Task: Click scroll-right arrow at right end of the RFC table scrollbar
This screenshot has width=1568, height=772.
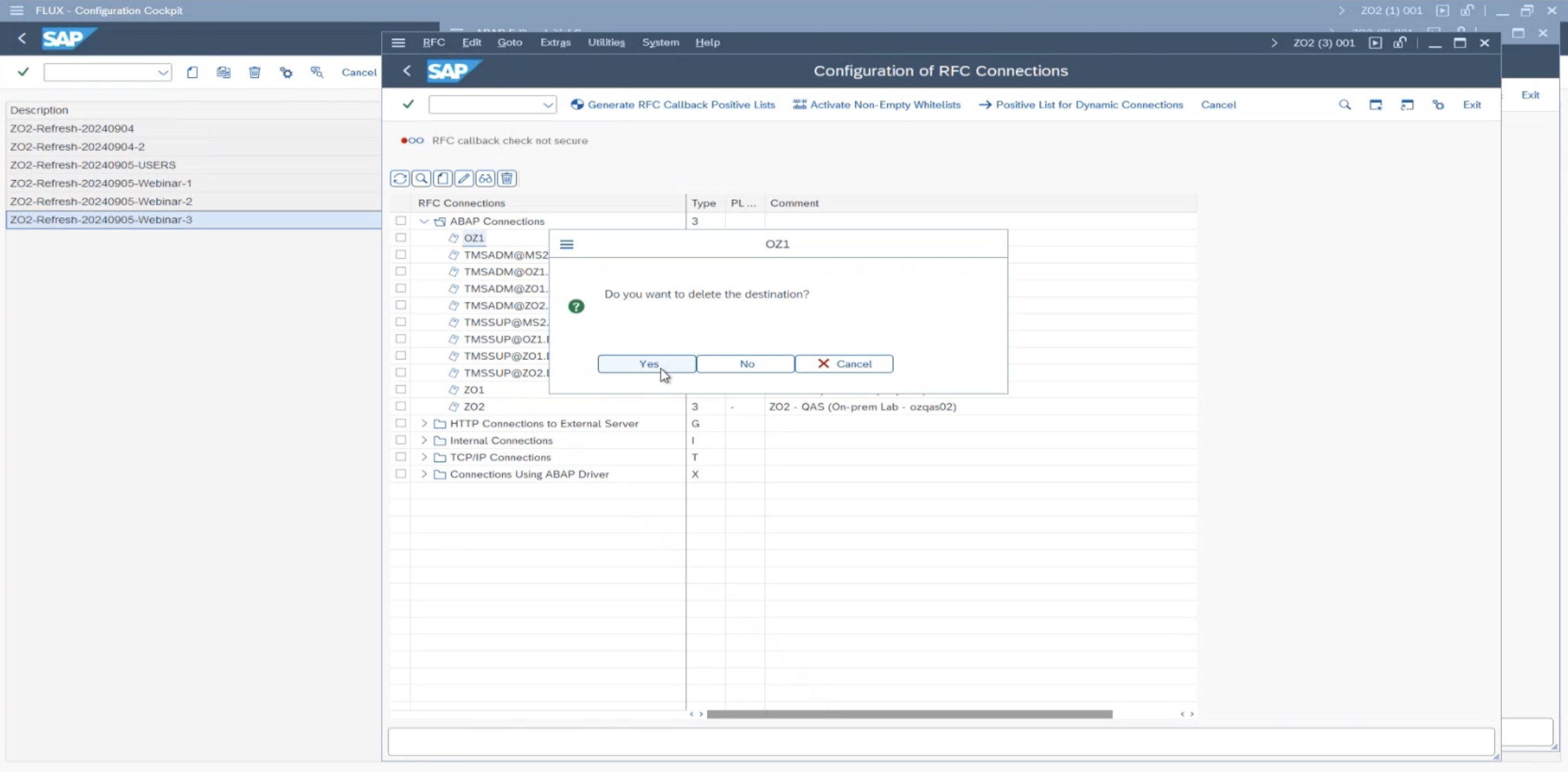Action: (x=1192, y=714)
